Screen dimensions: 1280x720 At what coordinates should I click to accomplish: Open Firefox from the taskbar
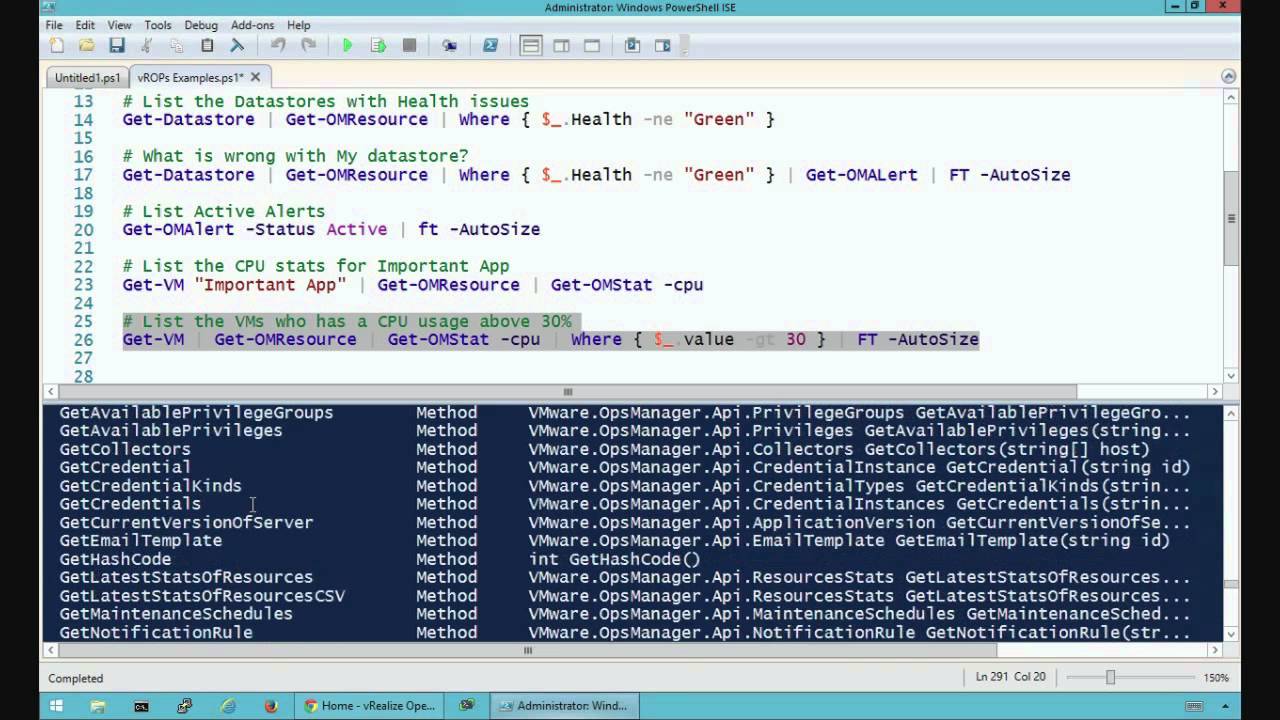tap(271, 706)
